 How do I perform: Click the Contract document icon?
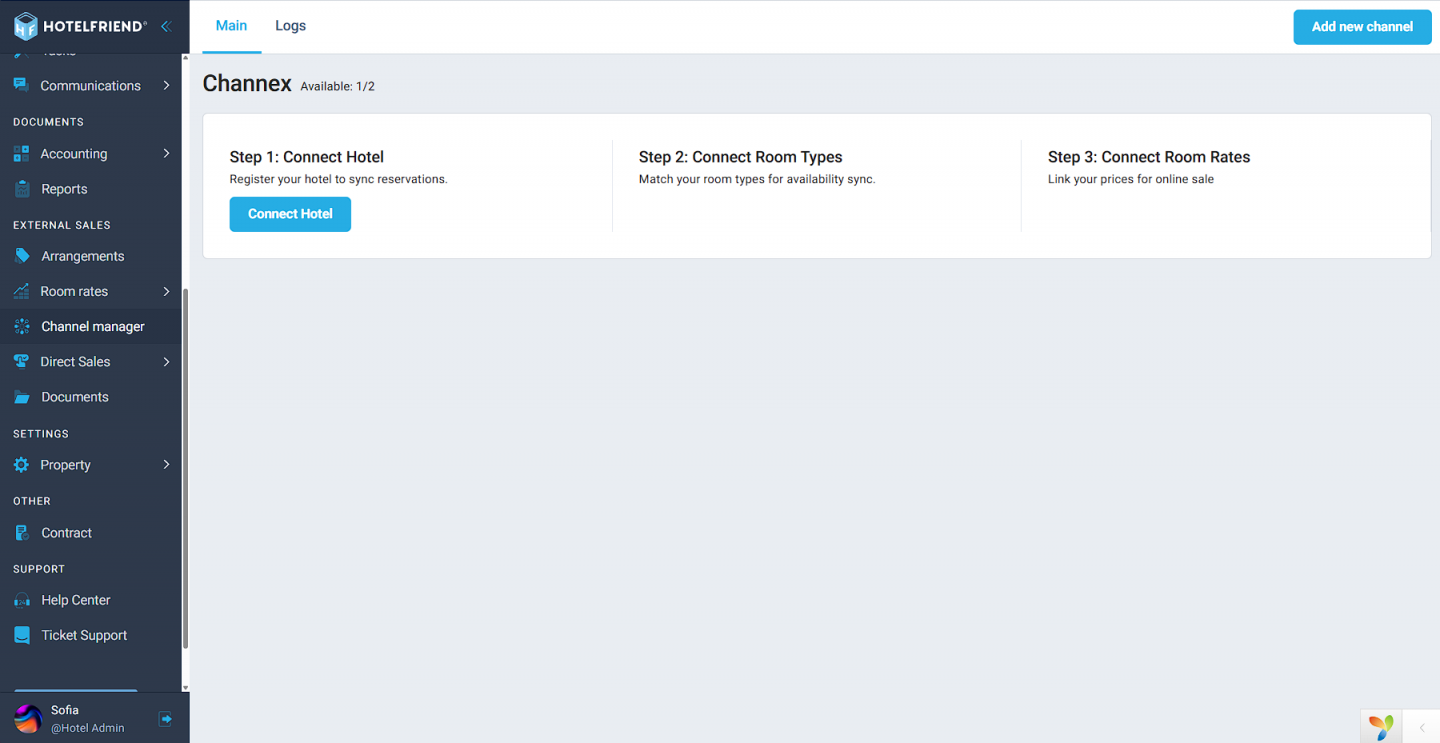(21, 533)
